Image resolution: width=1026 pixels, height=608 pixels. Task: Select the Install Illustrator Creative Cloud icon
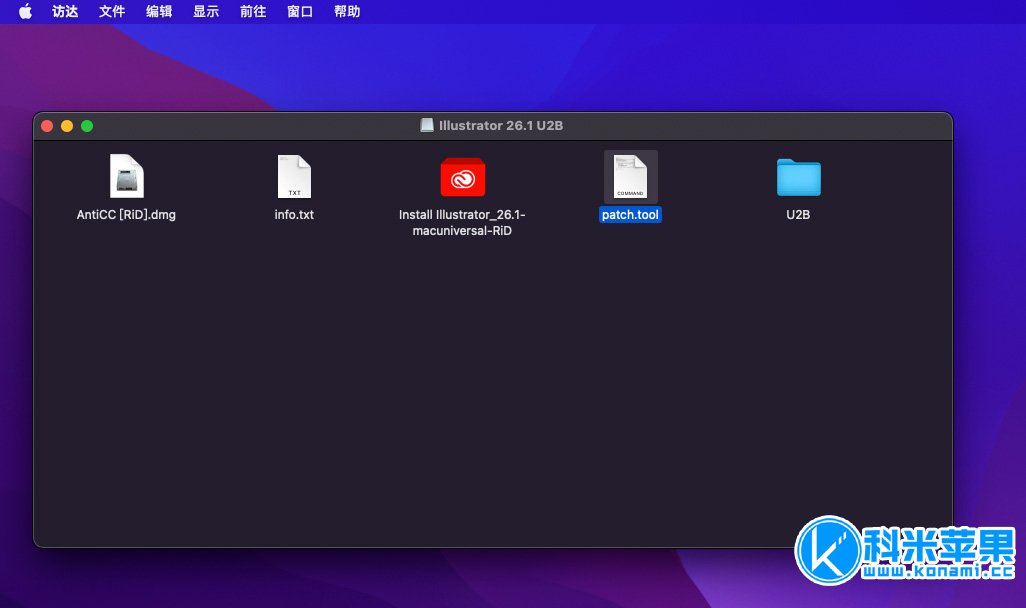463,177
